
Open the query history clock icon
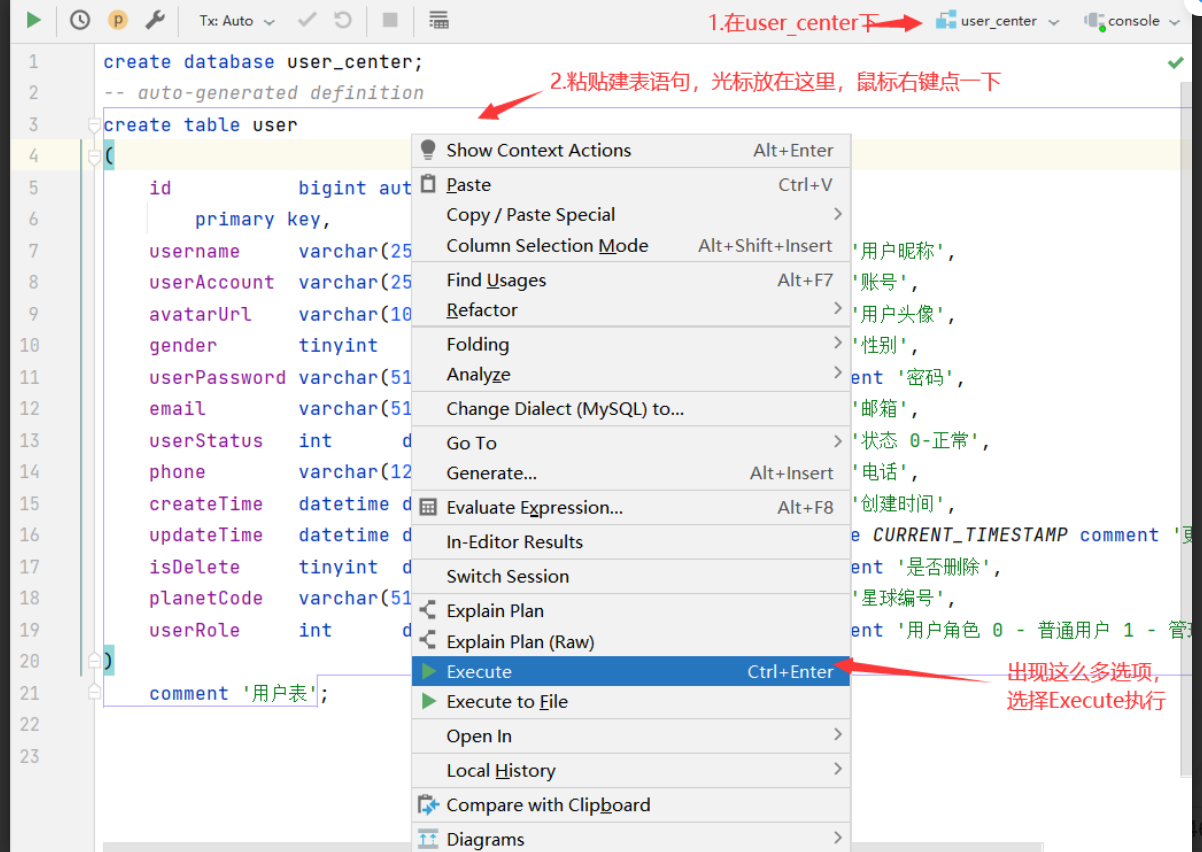(x=80, y=20)
